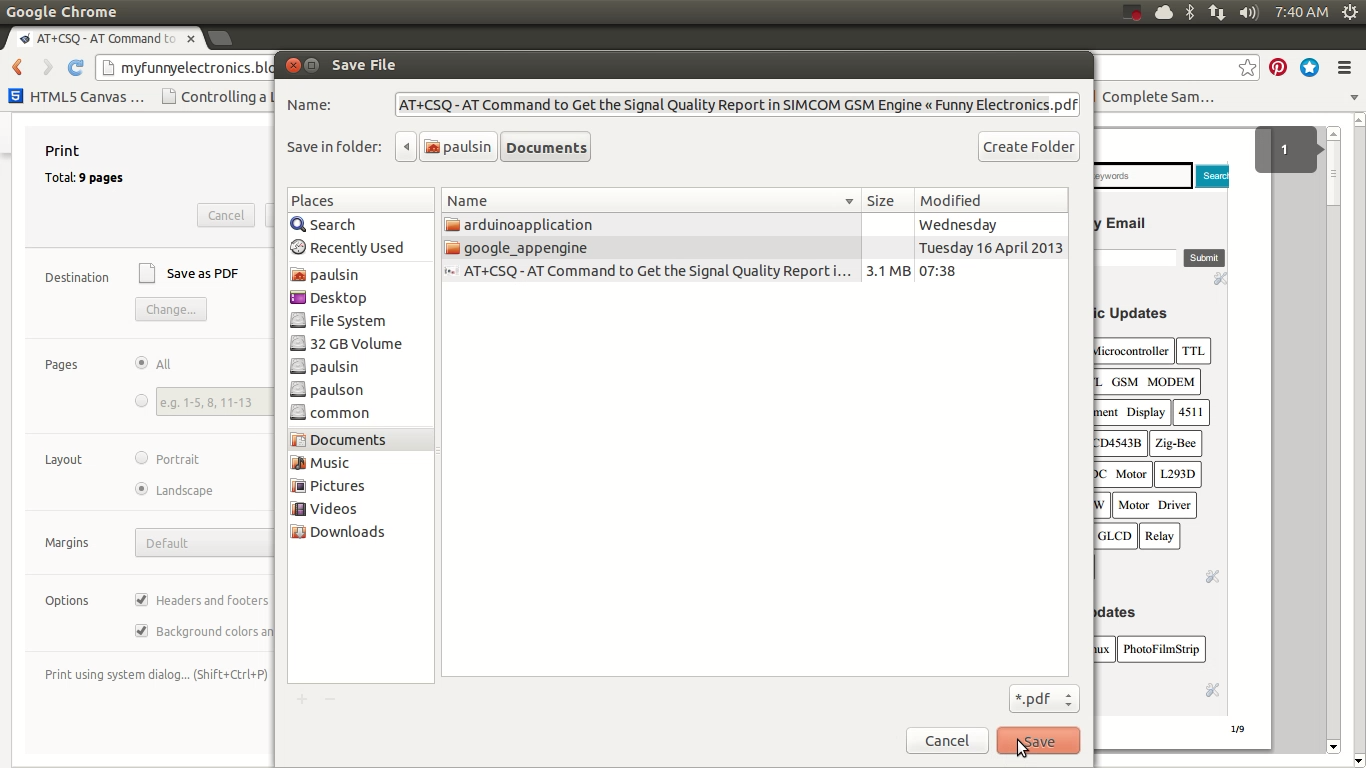The image size is (1366, 768).
Task: Sort files by Modified column
Action: [990, 201]
